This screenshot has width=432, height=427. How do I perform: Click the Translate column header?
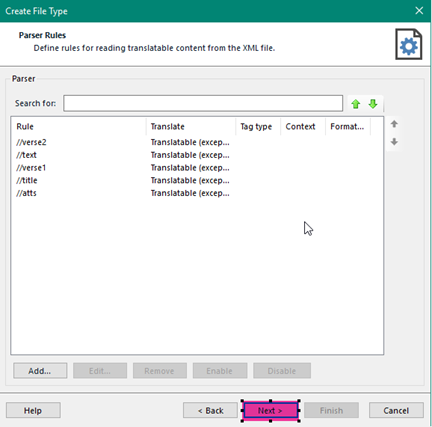pos(191,127)
